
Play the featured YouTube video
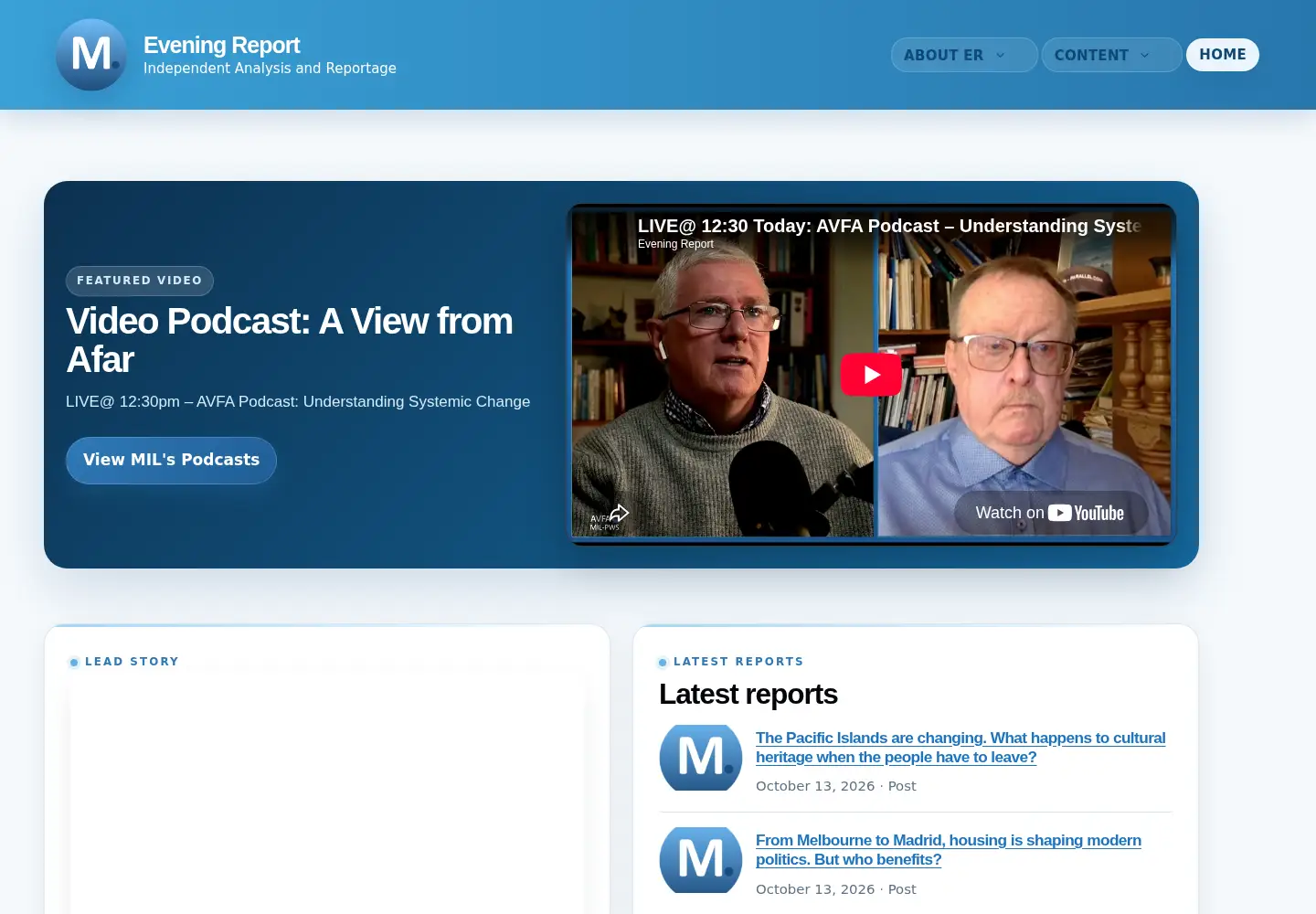tap(871, 375)
